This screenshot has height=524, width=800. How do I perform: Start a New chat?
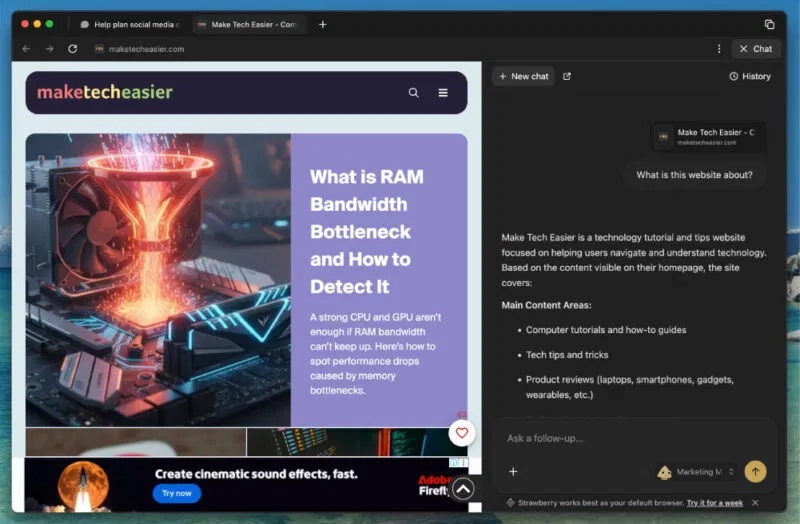point(522,76)
